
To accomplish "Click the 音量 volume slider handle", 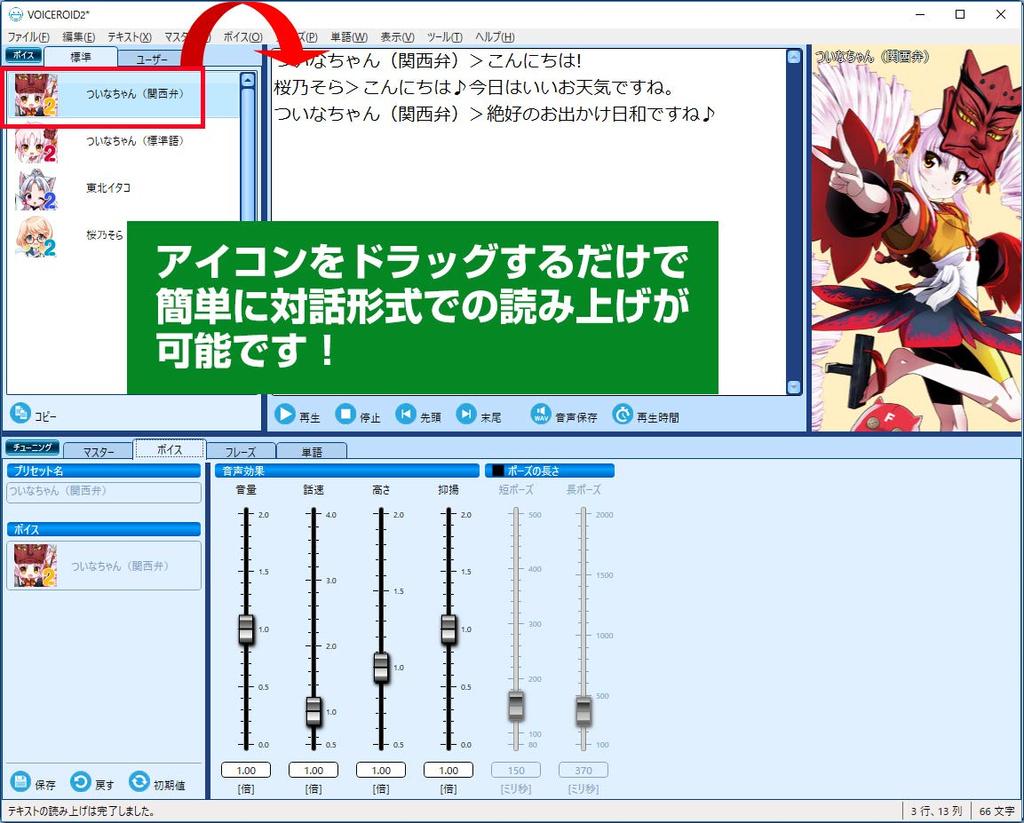I will tap(247, 629).
